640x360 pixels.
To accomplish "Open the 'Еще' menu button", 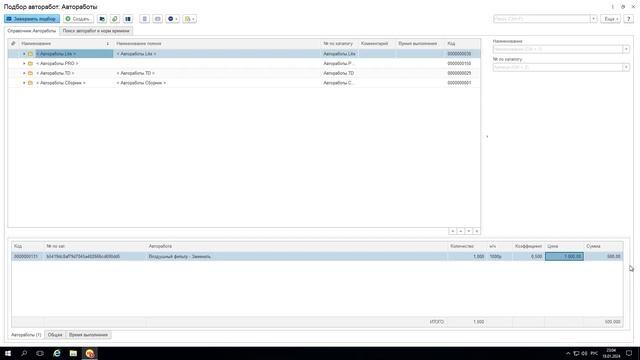I will [611, 19].
